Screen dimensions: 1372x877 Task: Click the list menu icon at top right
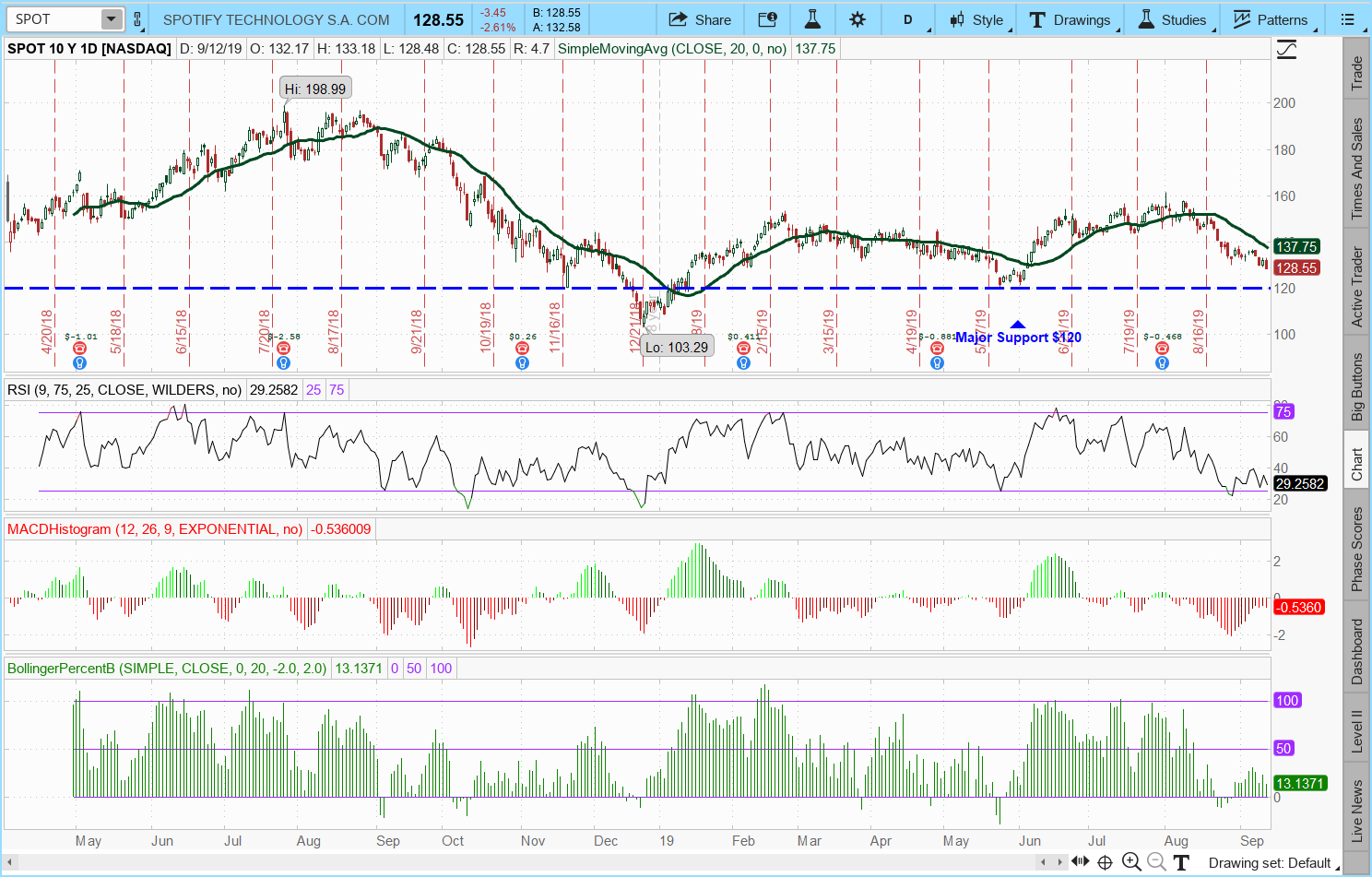click(1348, 19)
